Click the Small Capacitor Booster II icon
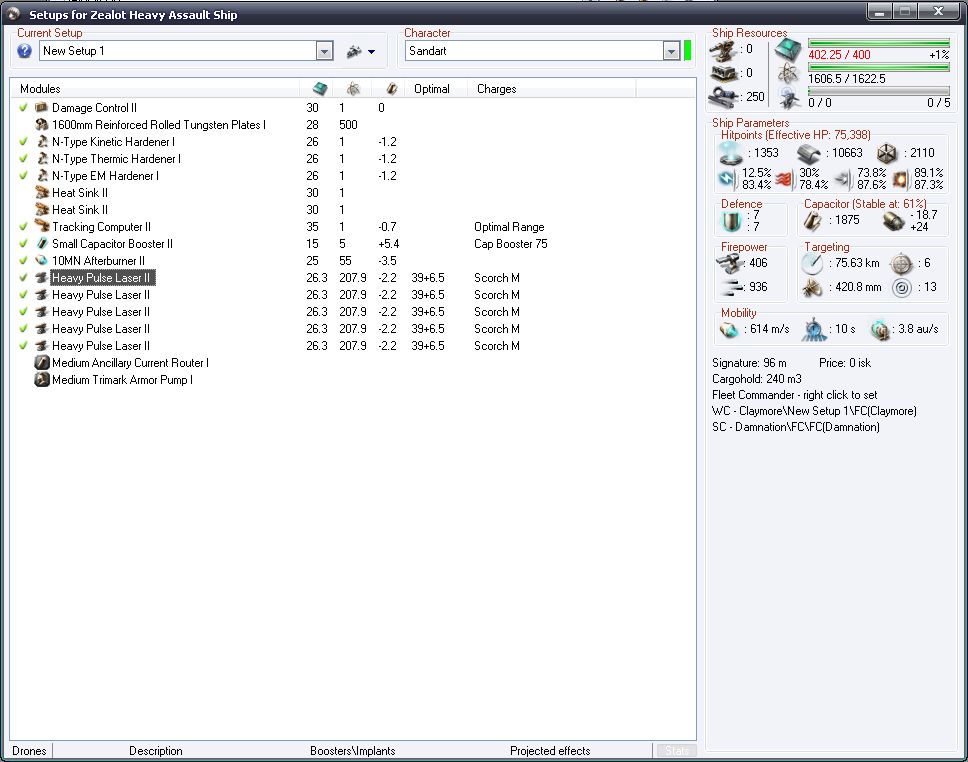Screen dimensions: 968x762 pos(41,243)
